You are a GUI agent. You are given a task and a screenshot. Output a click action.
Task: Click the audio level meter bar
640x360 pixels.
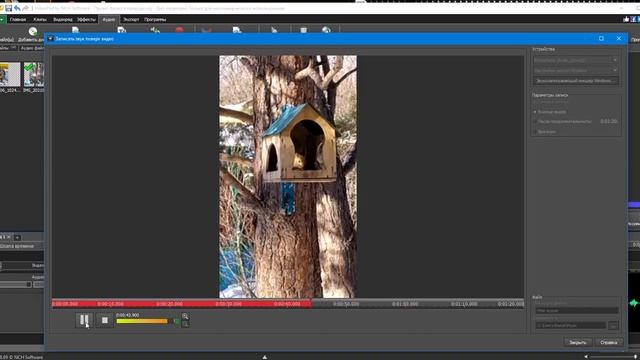pyautogui.click(x=142, y=321)
